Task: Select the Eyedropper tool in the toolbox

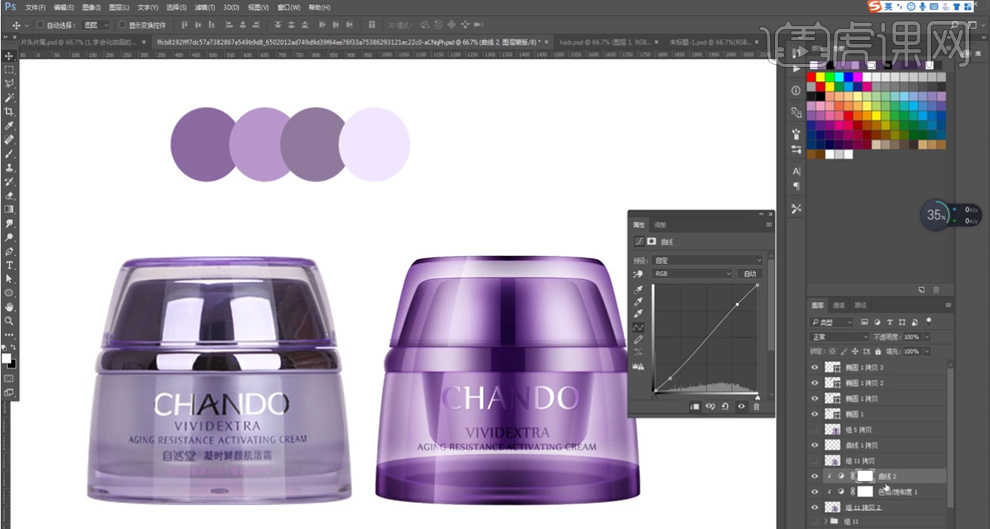Action: pos(9,126)
